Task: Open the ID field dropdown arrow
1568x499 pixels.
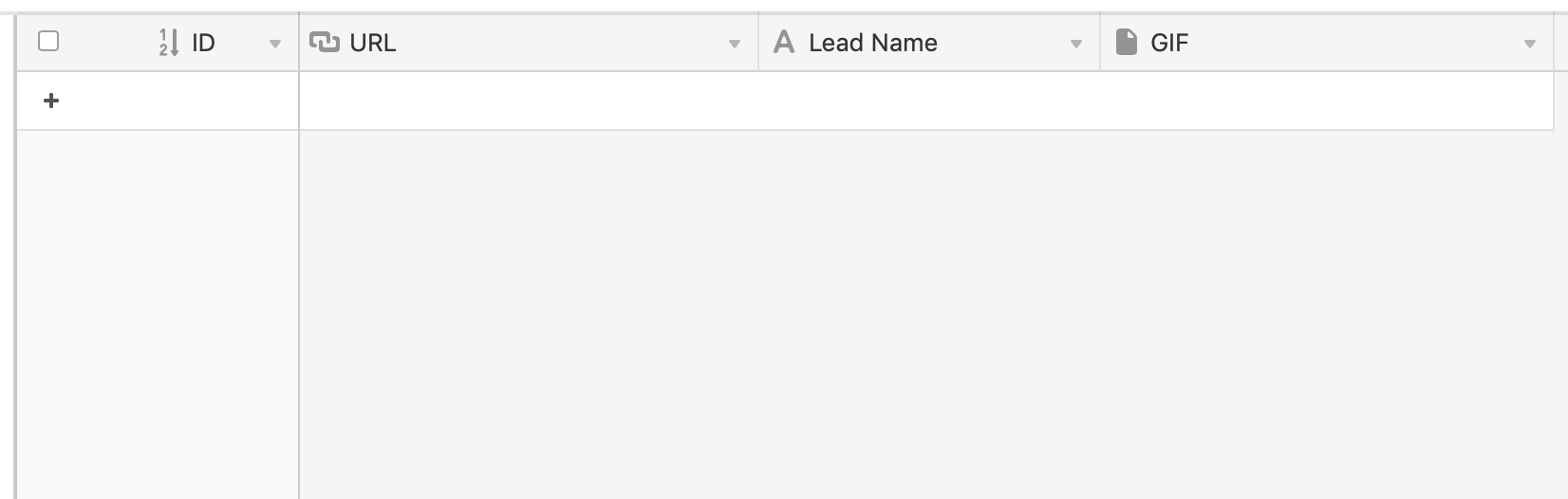Action: 275,44
